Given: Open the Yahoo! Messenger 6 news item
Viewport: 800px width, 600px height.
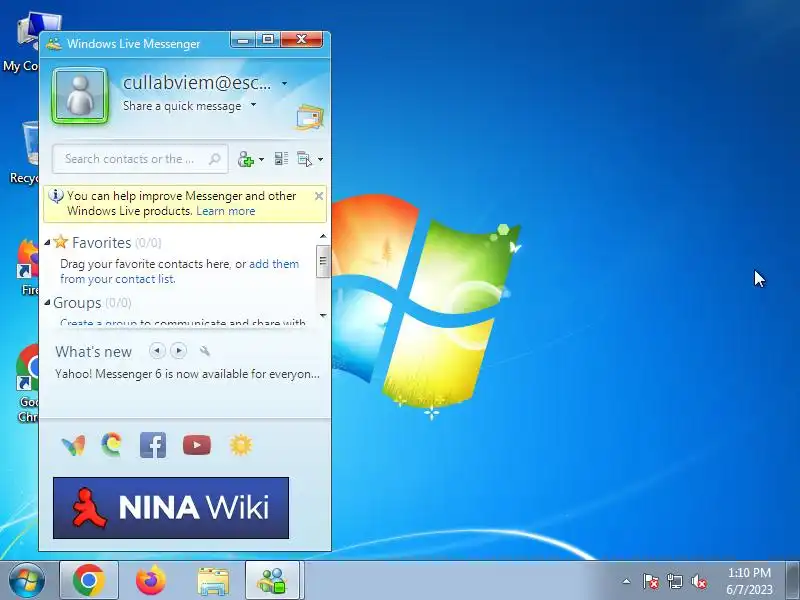Looking at the screenshot, I should coord(187,374).
